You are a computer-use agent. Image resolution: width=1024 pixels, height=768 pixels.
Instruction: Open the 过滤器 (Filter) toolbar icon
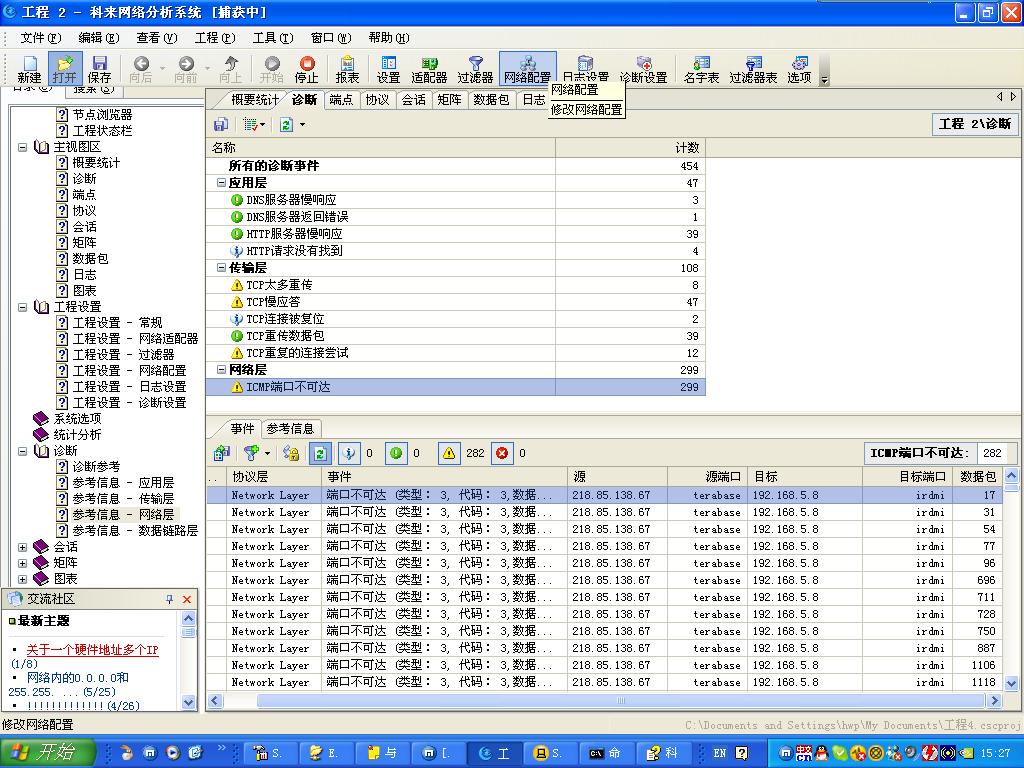click(475, 68)
